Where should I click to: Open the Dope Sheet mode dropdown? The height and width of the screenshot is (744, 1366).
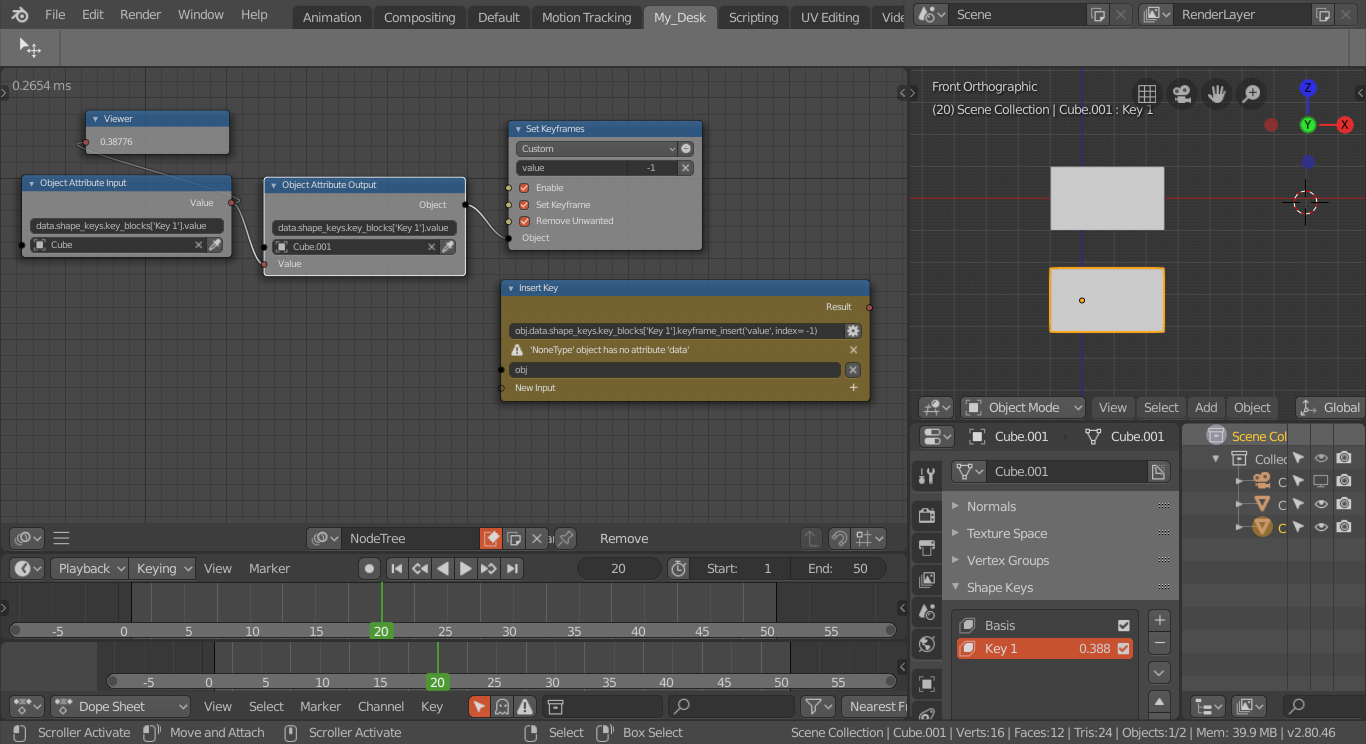(120, 706)
